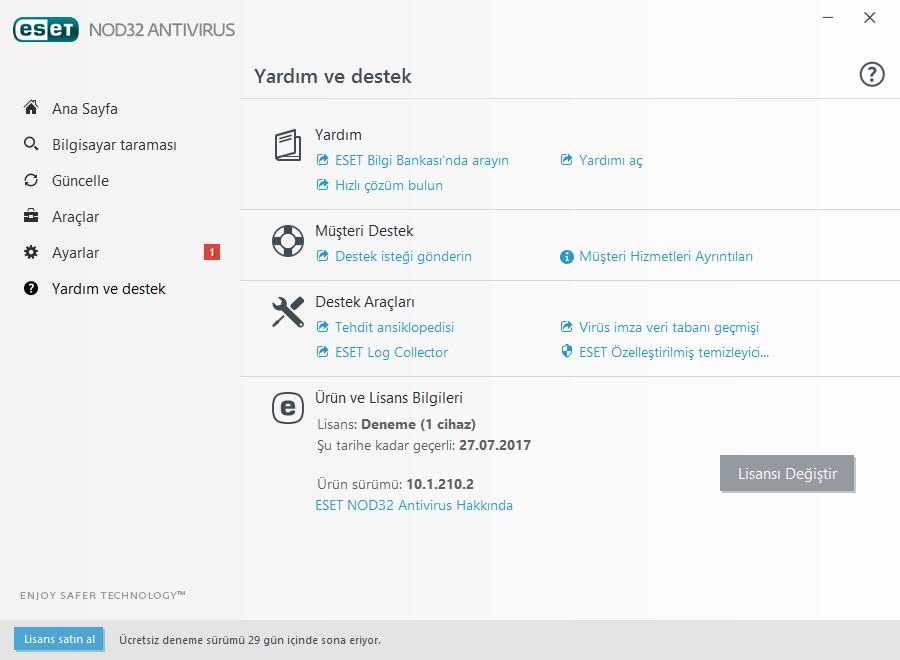Click the Lisansı Değiştir button
The image size is (900, 660).
(x=787, y=473)
